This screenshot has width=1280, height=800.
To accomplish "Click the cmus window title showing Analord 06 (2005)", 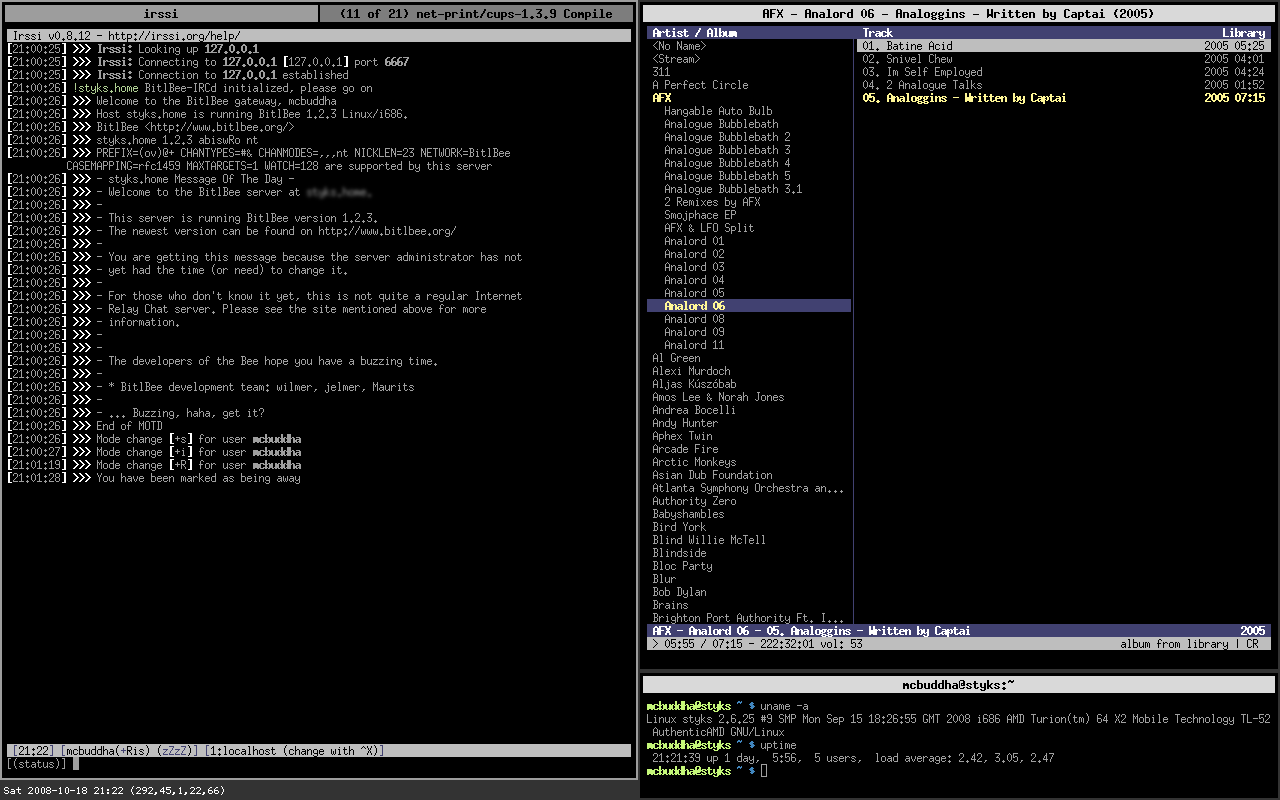I will pos(959,14).
